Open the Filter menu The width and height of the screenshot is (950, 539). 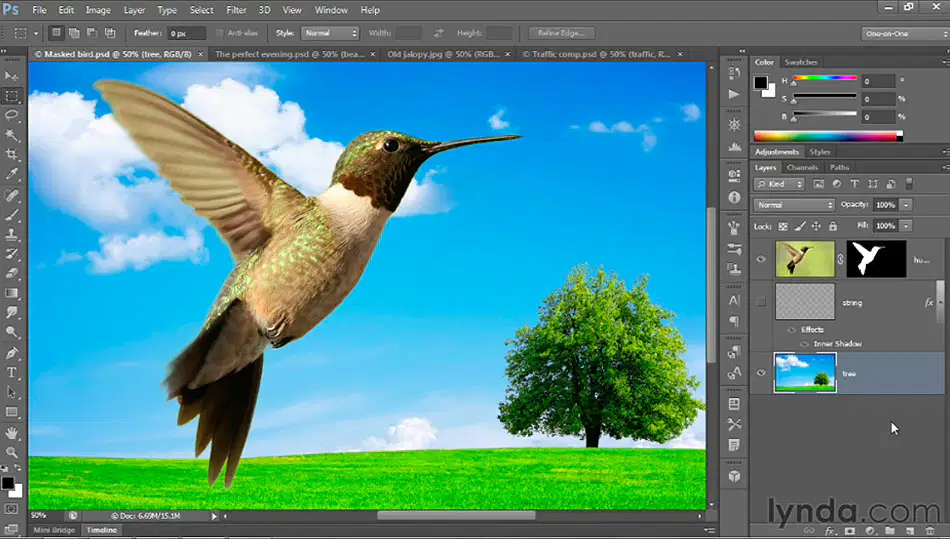[236, 10]
